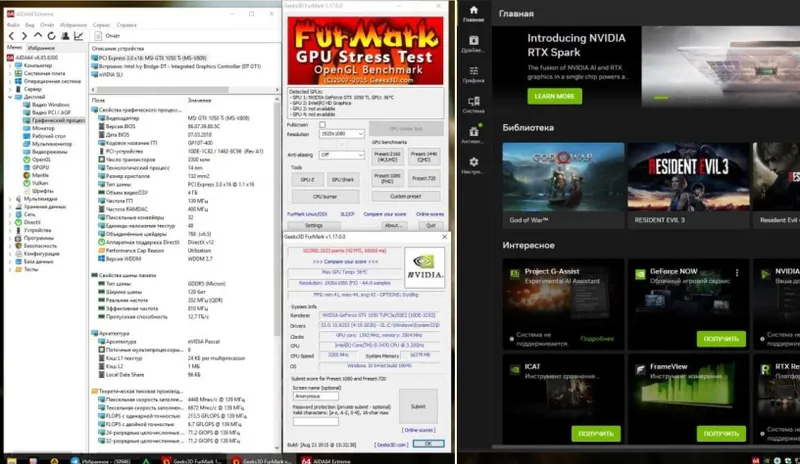
Task: Click Quit button in FurMark
Action: click(431, 225)
